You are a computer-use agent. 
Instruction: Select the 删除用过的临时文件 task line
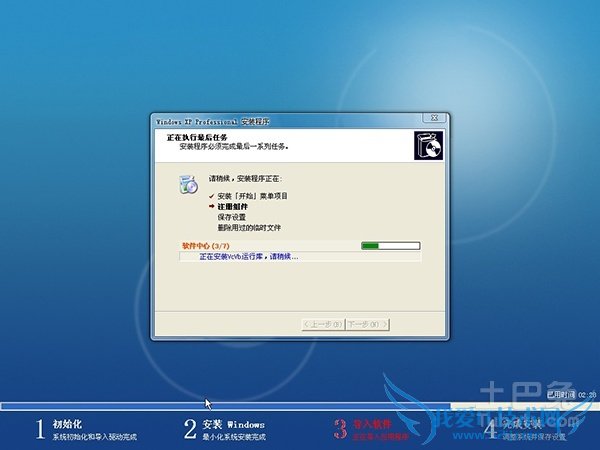pos(249,228)
